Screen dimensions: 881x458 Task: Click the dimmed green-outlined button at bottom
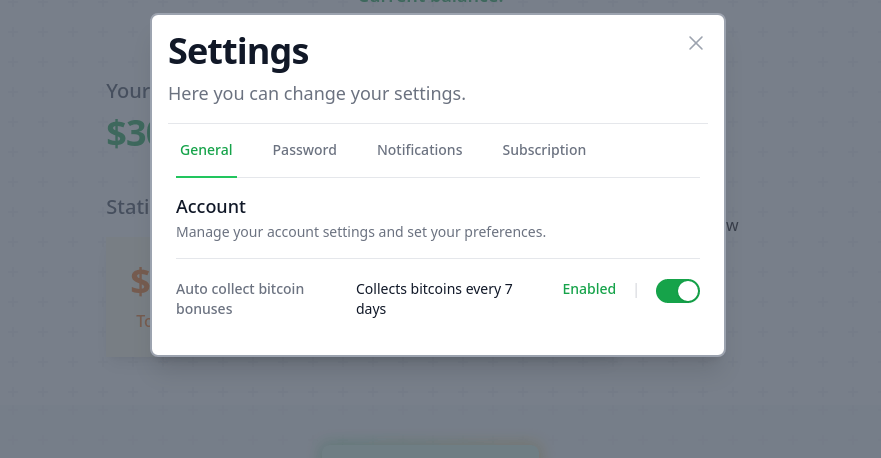[431, 448]
